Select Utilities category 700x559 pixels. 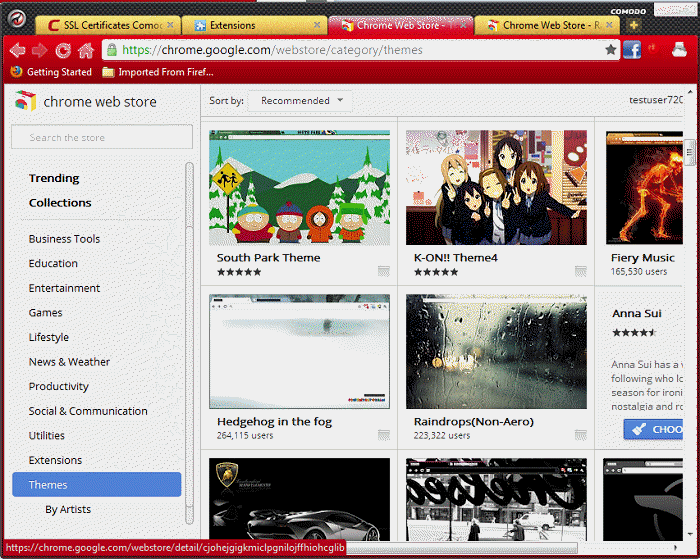coord(46,435)
